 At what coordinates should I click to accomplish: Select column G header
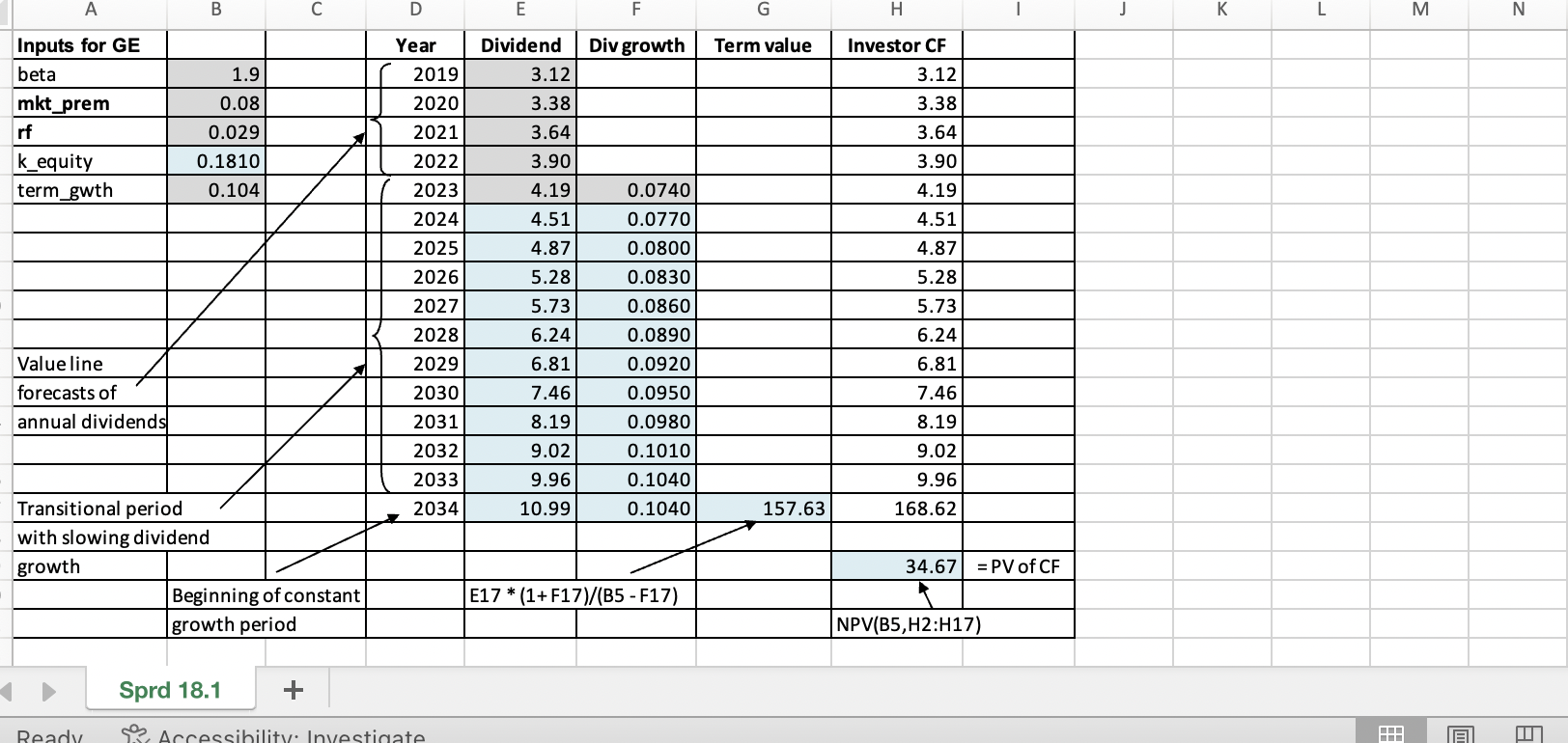click(x=764, y=10)
